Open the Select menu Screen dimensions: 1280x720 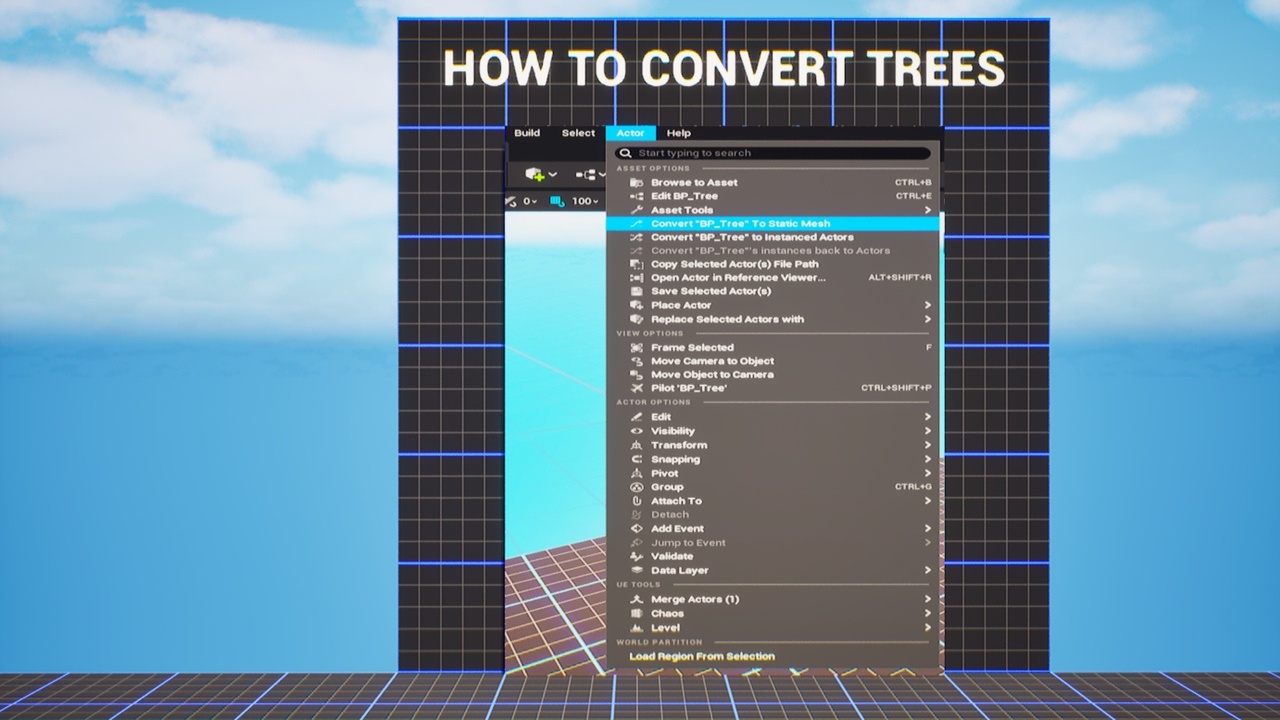pyautogui.click(x=578, y=133)
